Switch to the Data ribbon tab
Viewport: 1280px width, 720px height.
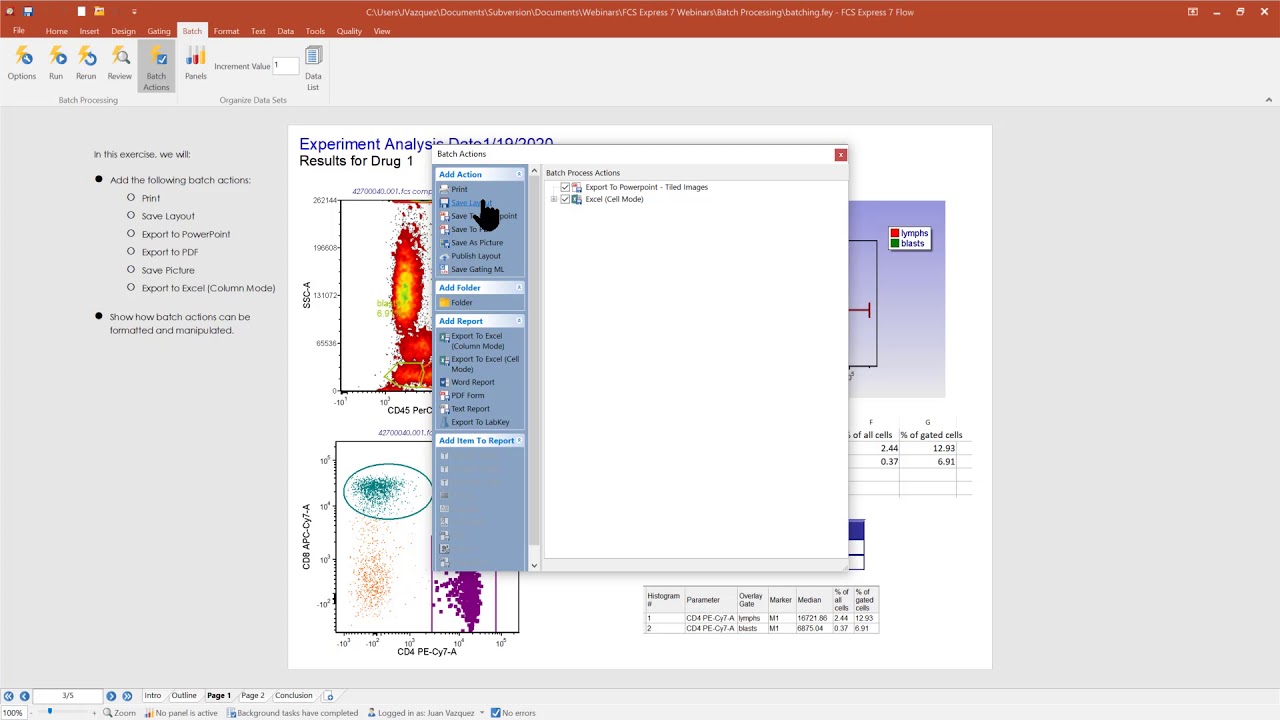[286, 31]
